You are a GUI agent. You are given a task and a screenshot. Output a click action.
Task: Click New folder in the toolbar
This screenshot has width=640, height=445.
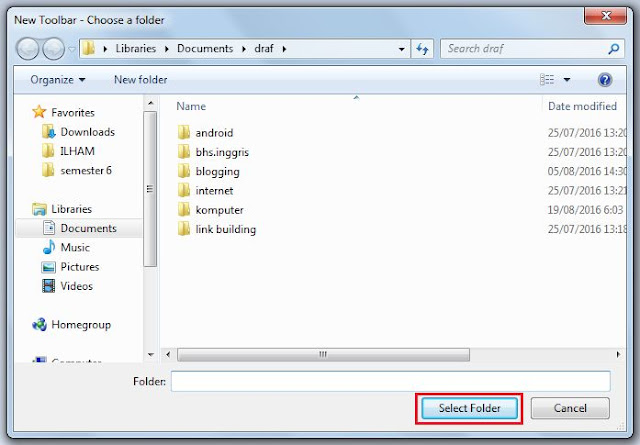140,80
